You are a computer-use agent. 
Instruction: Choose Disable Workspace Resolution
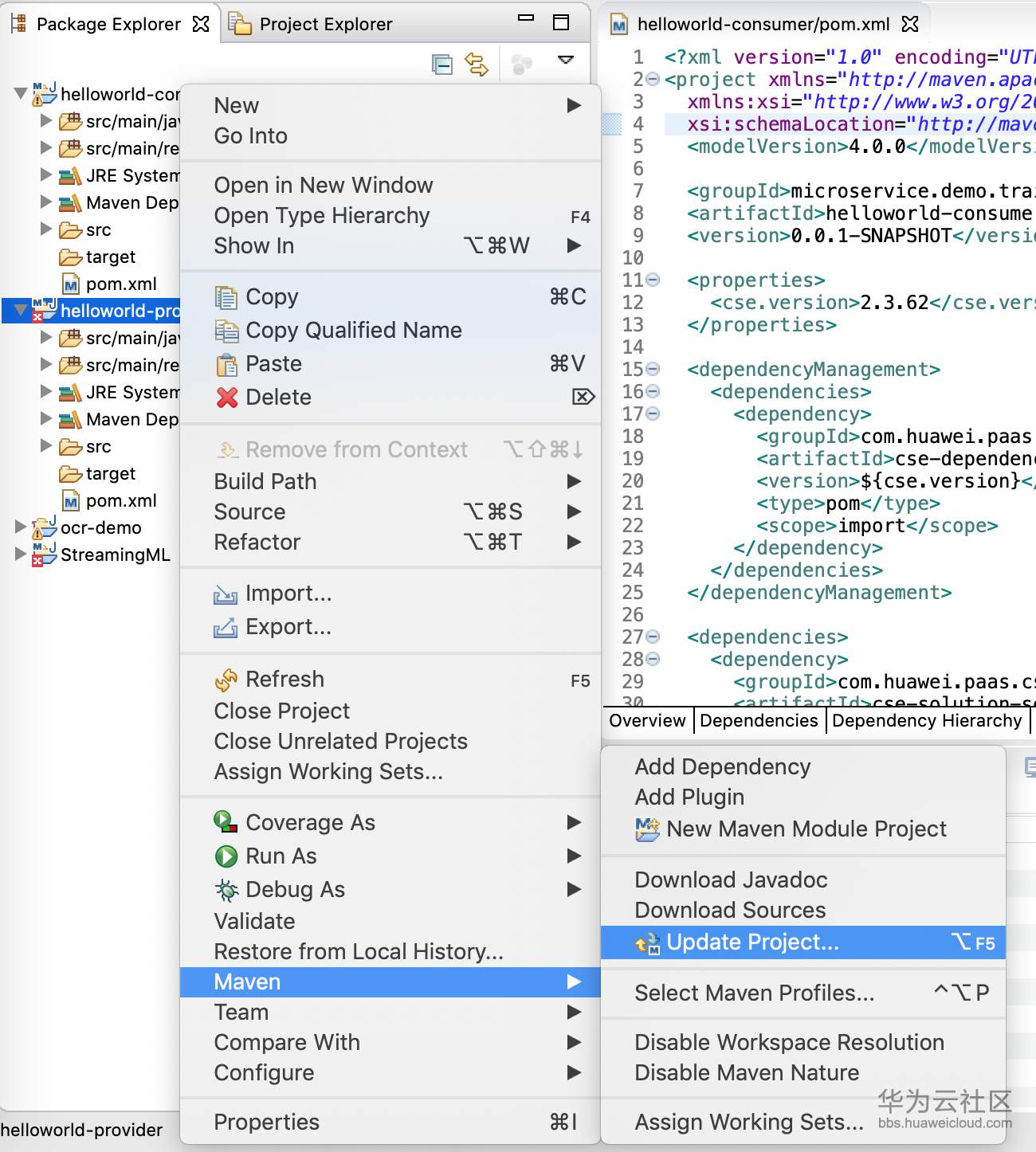coord(803,1043)
